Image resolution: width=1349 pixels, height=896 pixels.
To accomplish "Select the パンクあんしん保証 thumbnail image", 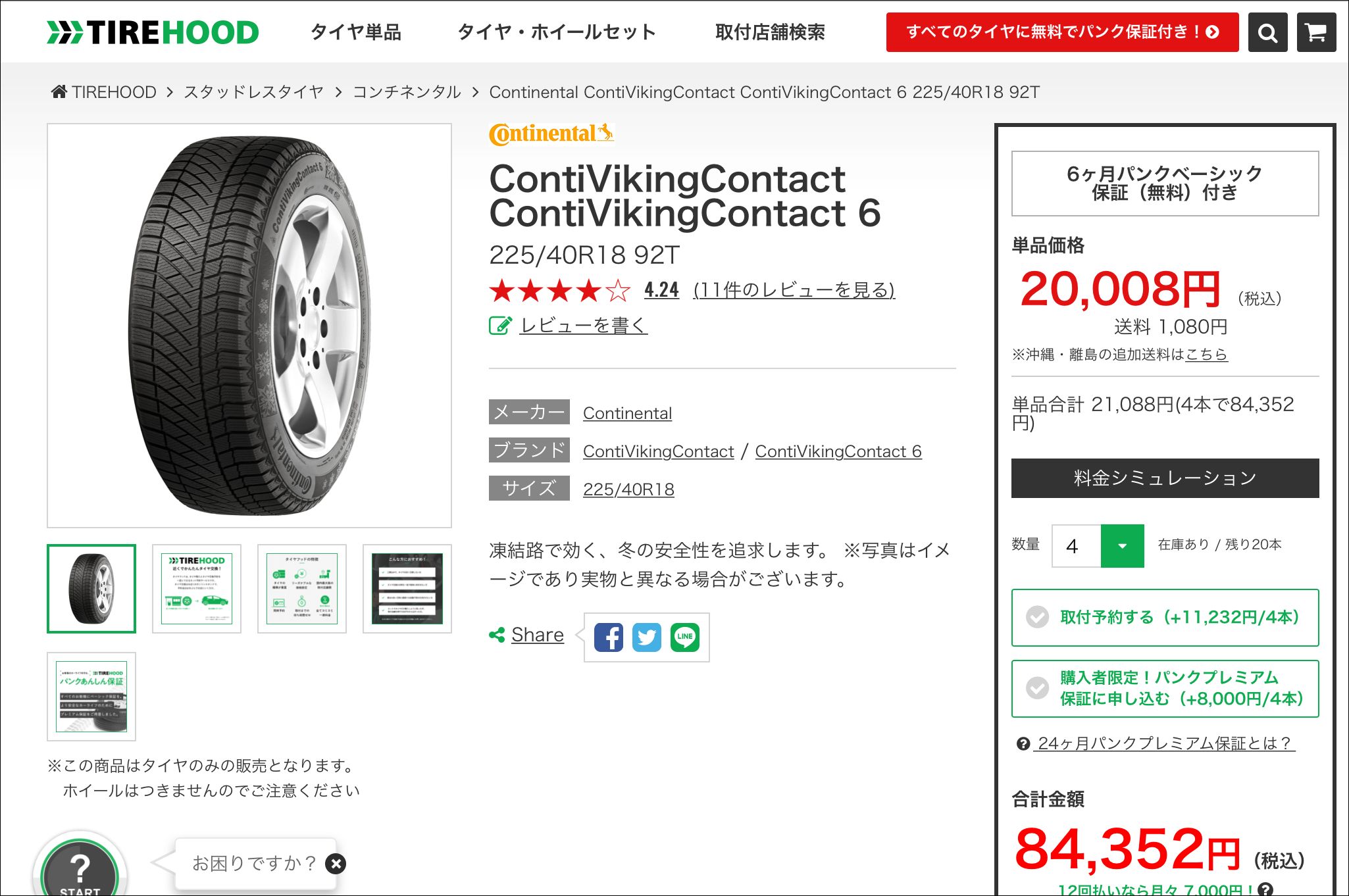I will [x=91, y=697].
